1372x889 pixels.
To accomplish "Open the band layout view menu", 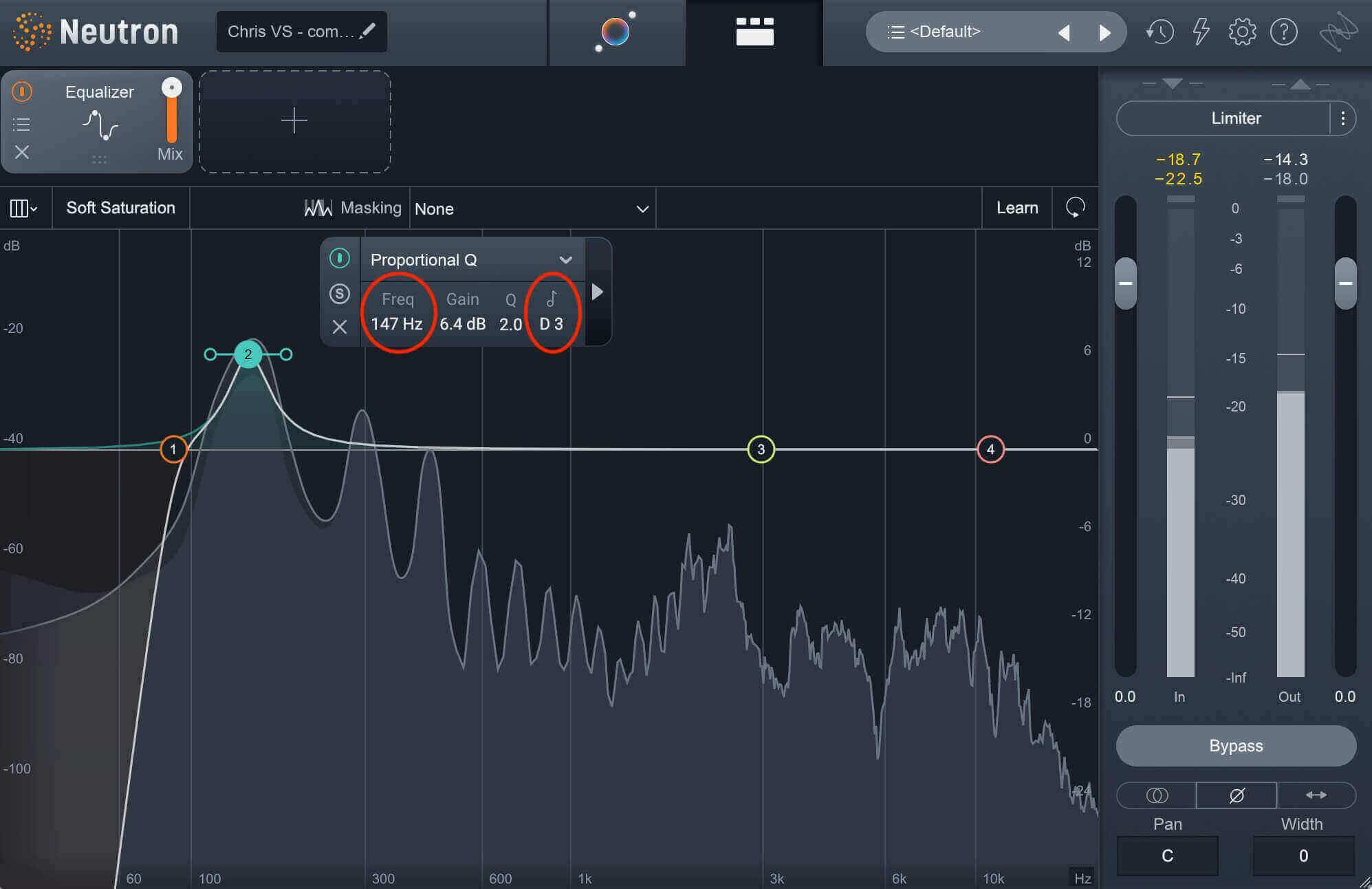I will tap(23, 208).
